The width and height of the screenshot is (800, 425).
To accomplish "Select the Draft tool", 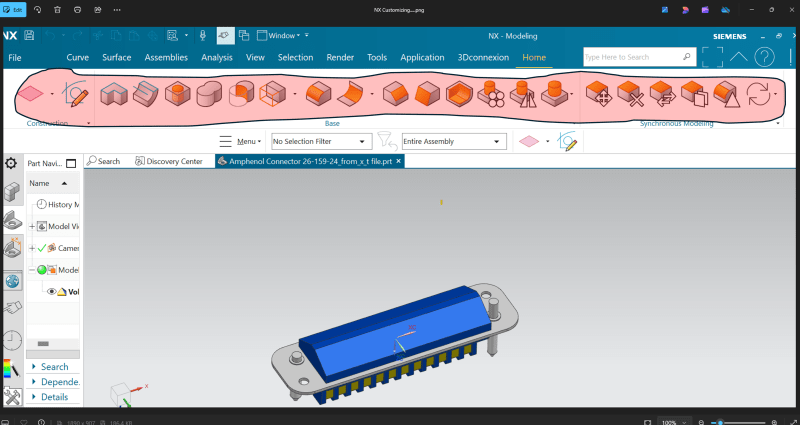I will (x=428, y=94).
